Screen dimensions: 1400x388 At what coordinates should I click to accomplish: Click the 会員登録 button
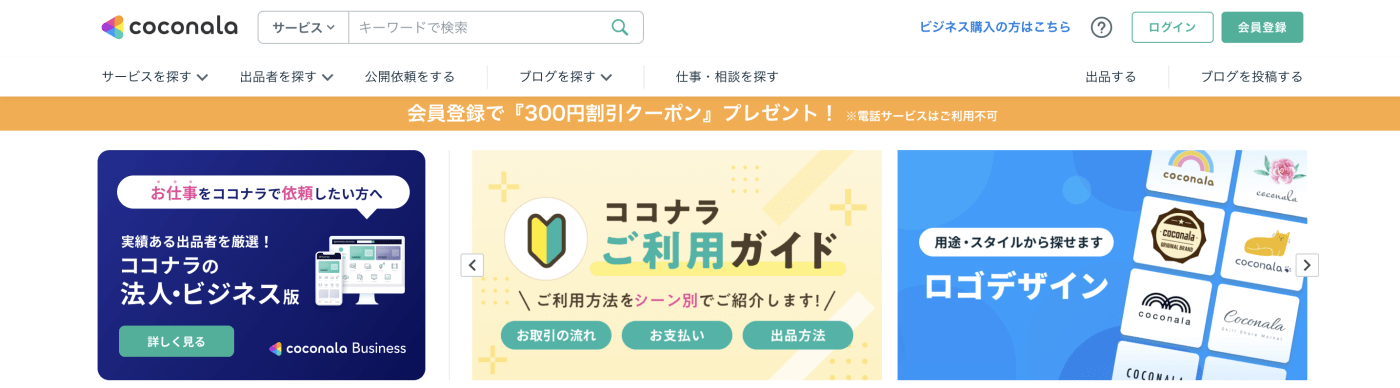point(1262,27)
